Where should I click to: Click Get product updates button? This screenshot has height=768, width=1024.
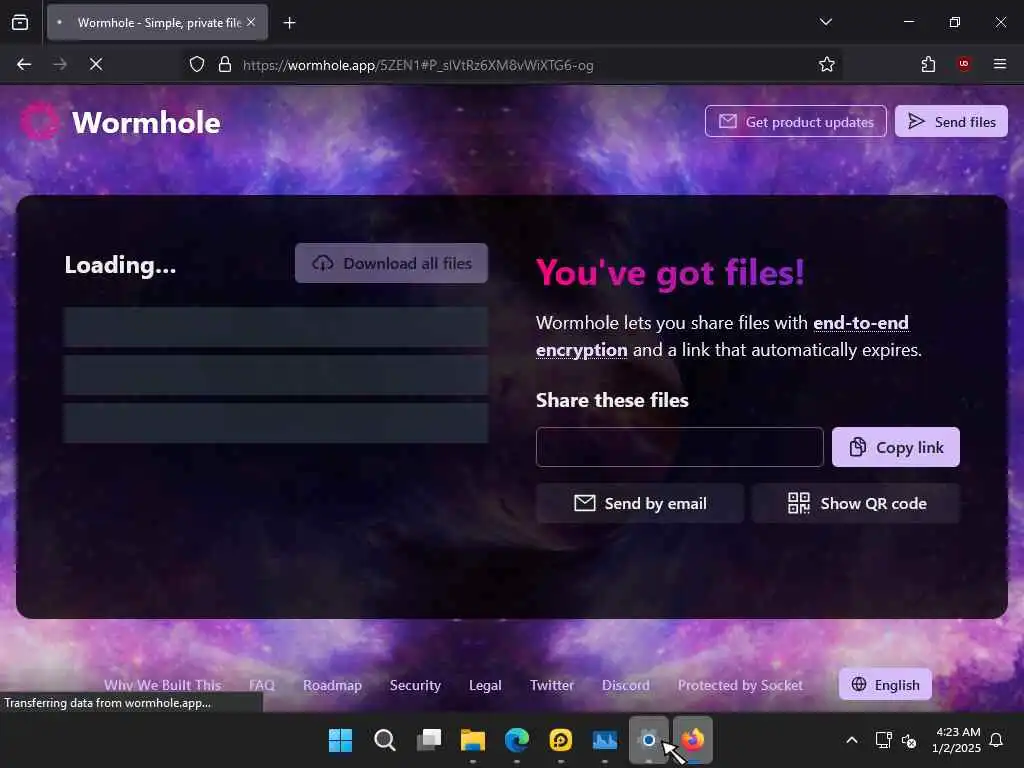[795, 121]
